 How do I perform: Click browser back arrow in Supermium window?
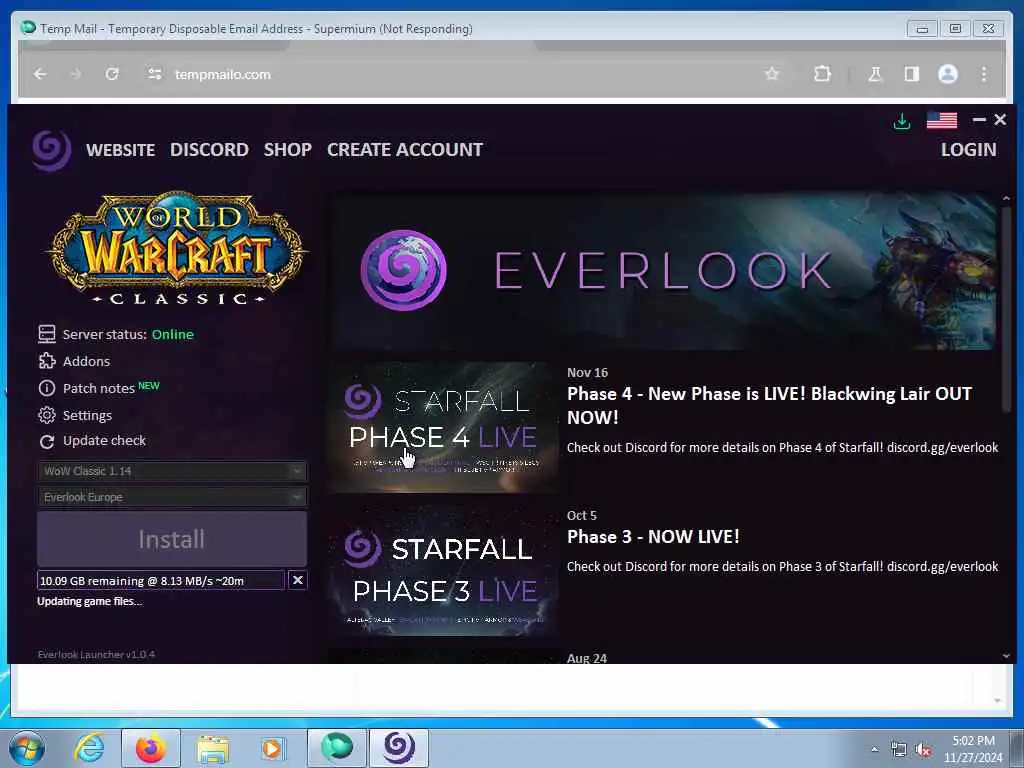(x=40, y=74)
